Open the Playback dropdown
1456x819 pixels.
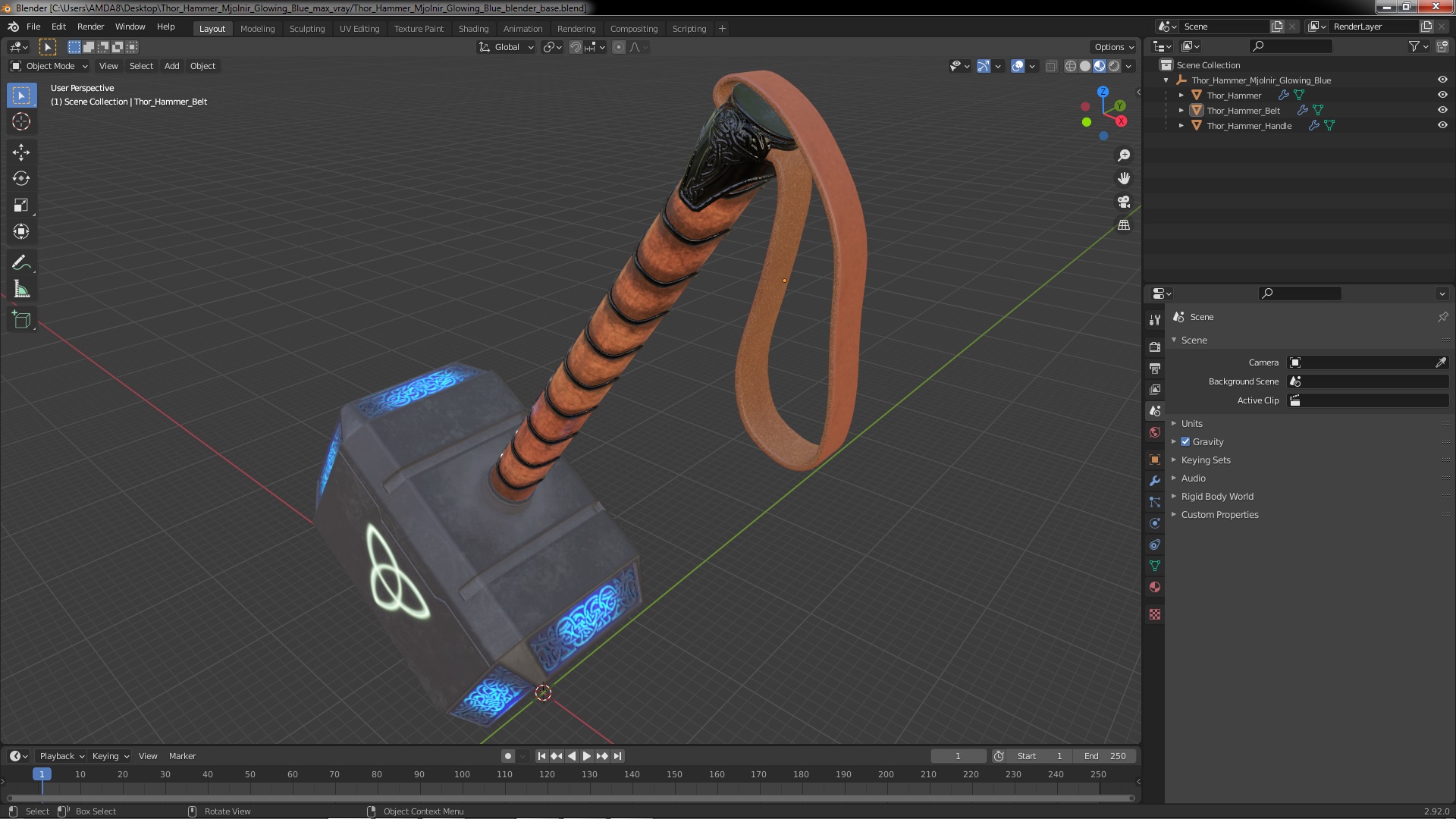(x=61, y=756)
